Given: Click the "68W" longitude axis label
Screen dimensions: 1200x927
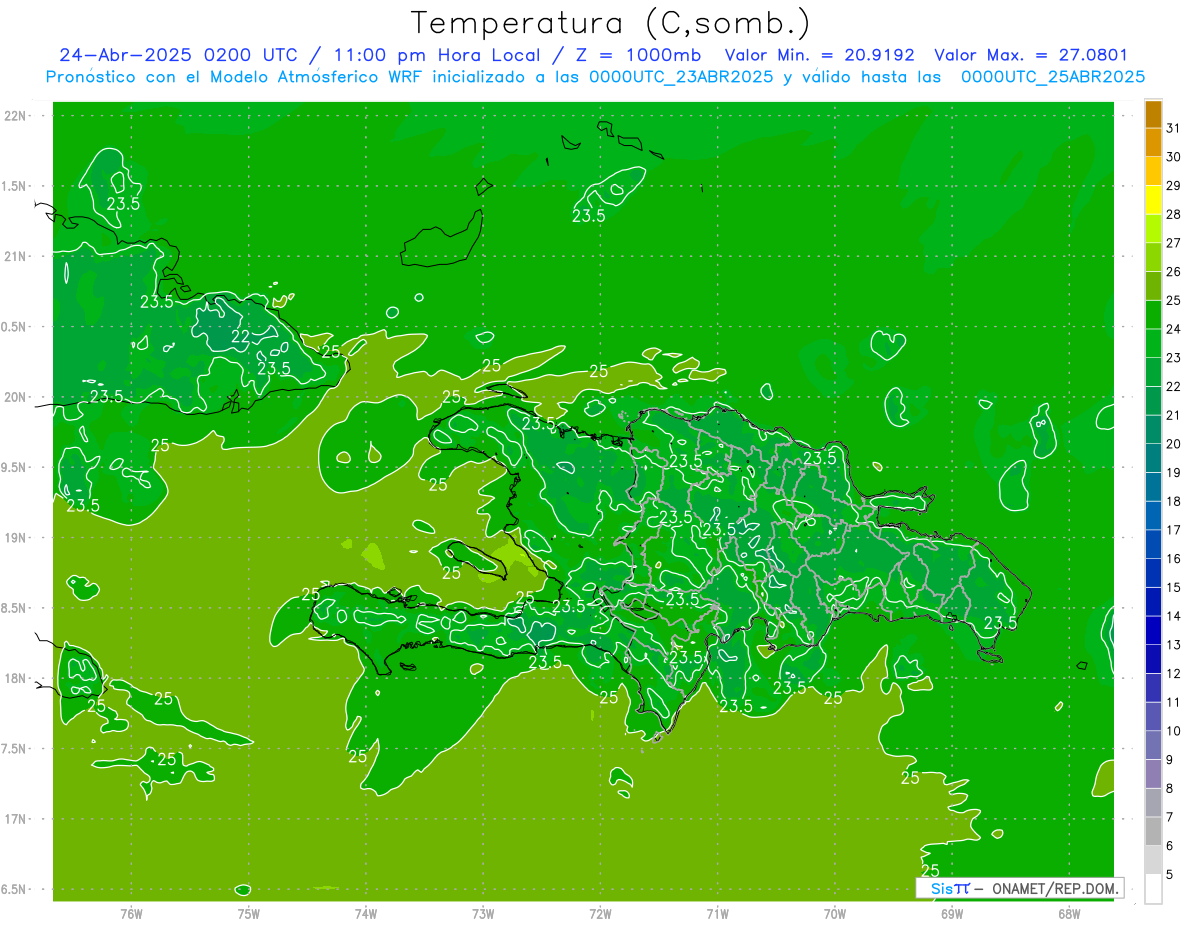Looking at the screenshot, I should (x=1069, y=914).
